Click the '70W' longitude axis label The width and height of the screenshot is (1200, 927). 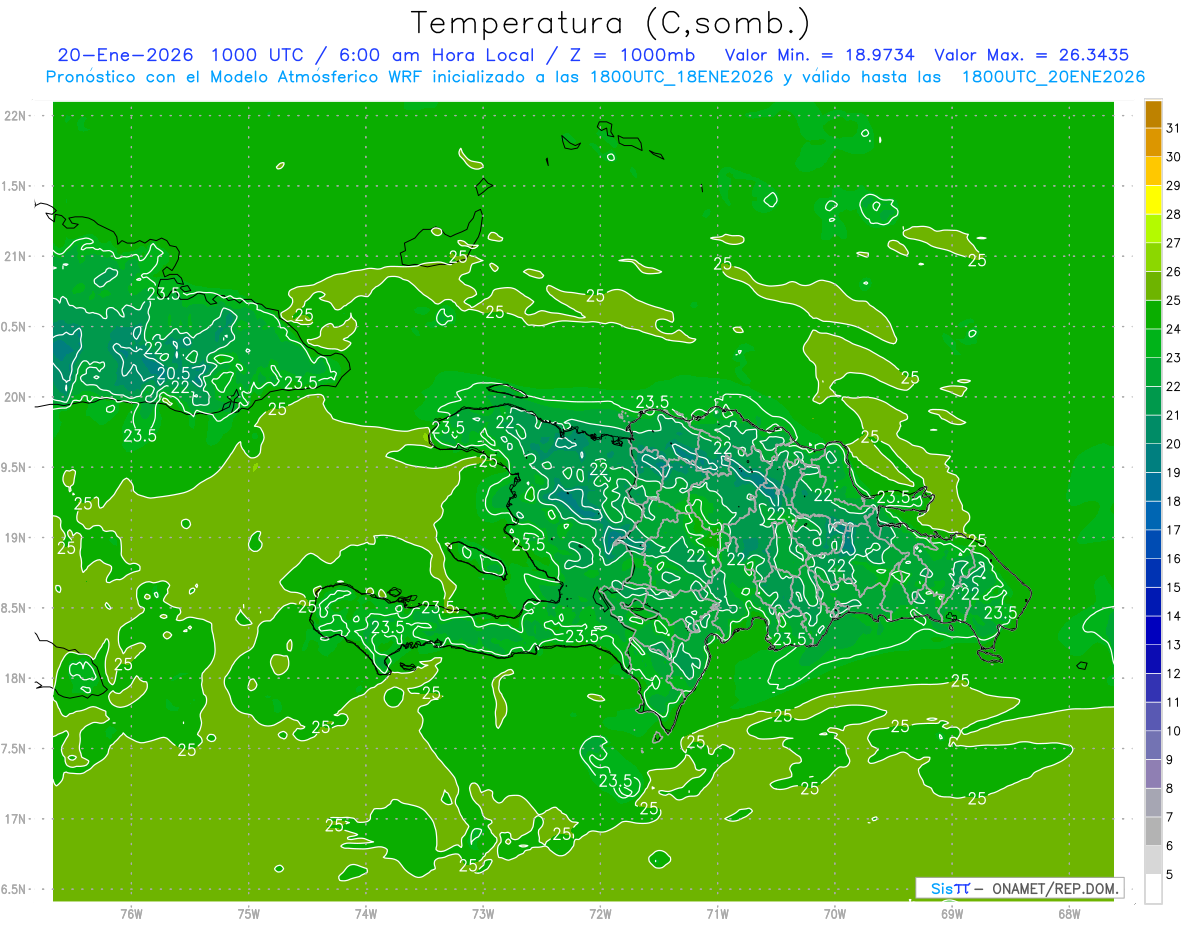[x=835, y=913]
